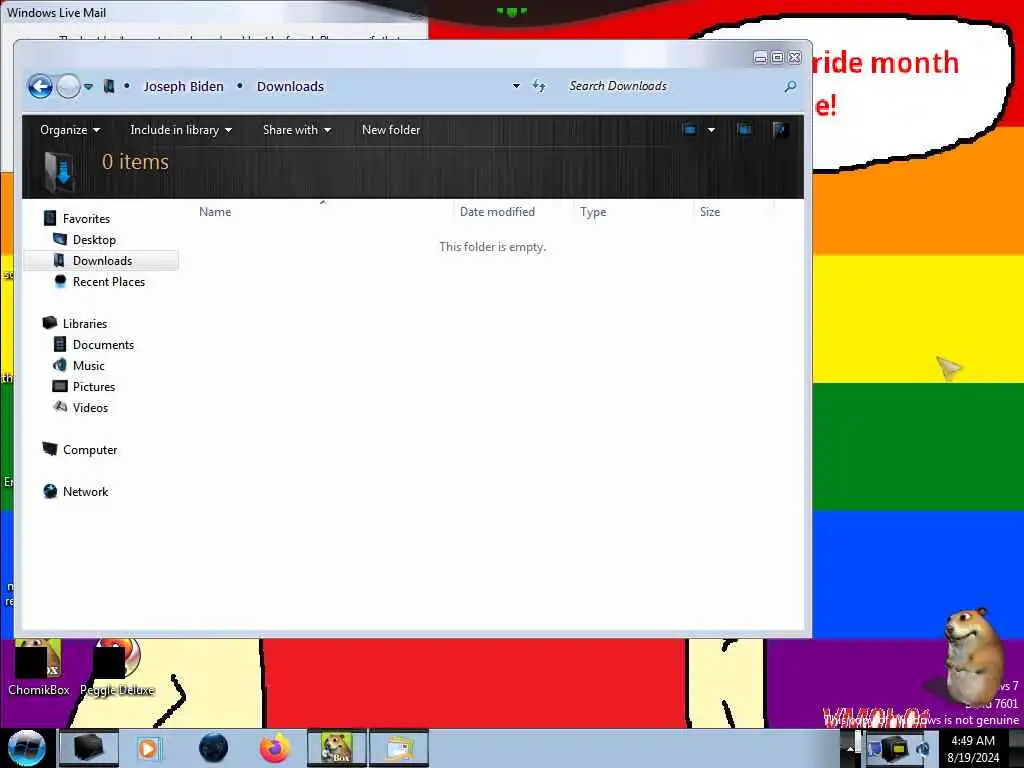Click the Downloads breadcrumb in address bar
Viewport: 1024px width, 768px height.
(x=290, y=86)
